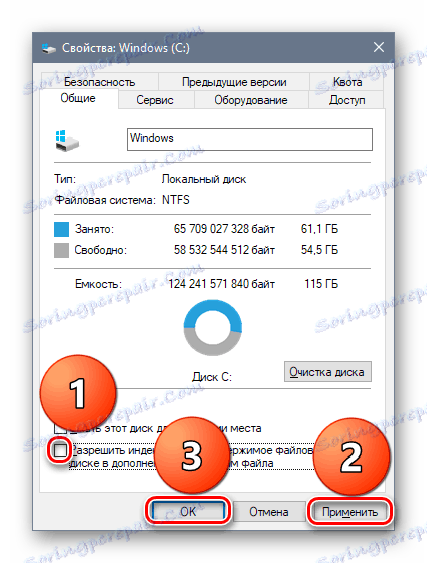The image size is (427, 563).
Task: Click the Отмена cancel button
Action: (269, 511)
